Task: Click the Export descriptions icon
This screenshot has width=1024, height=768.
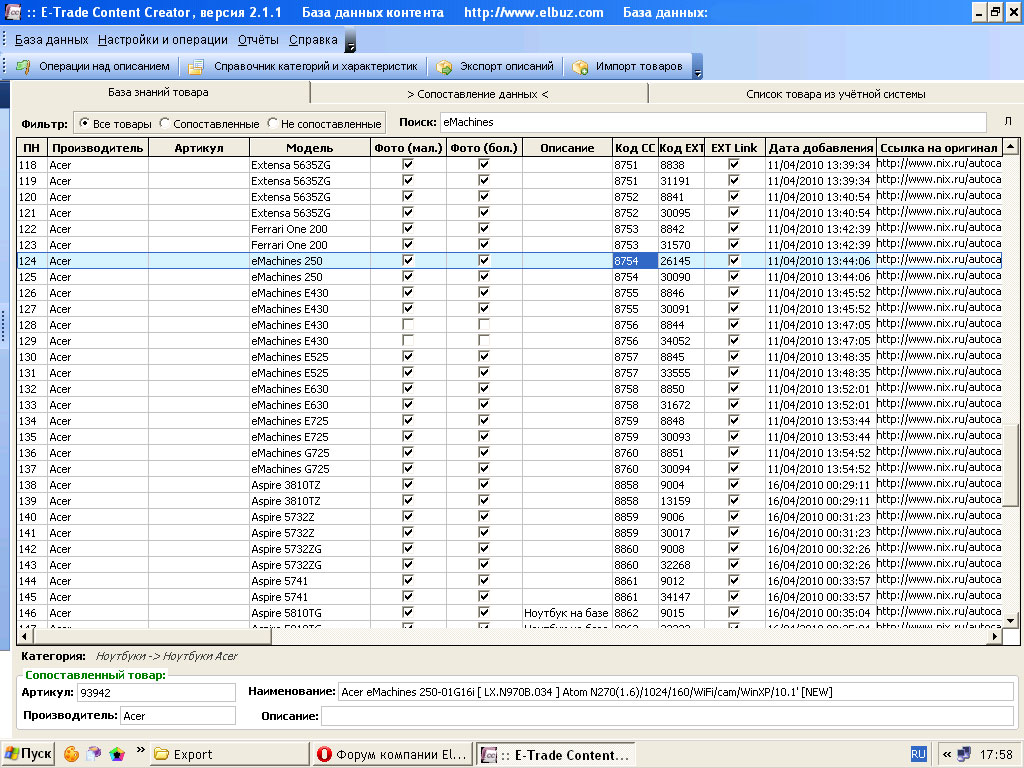Action: click(444, 67)
